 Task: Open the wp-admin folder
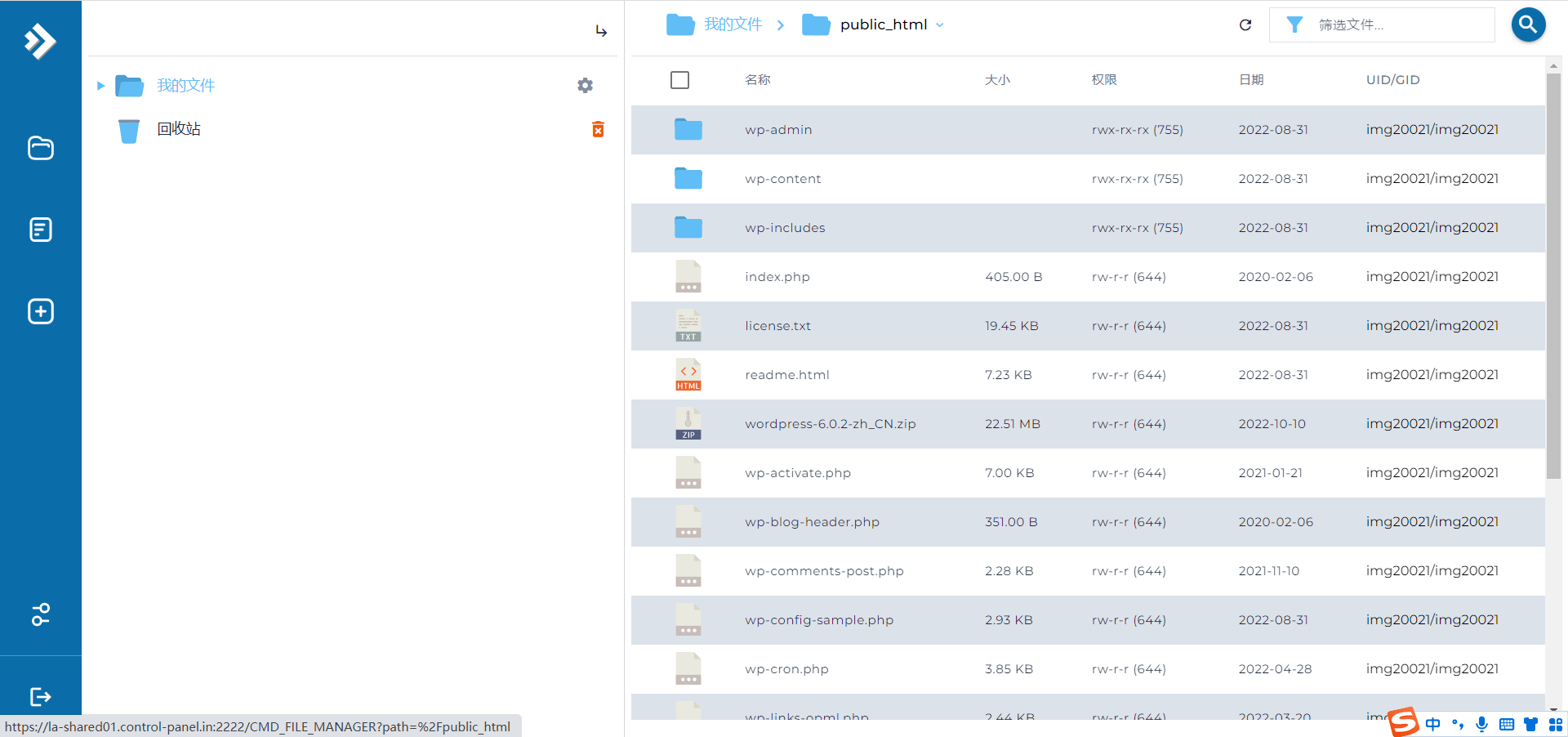(x=777, y=130)
